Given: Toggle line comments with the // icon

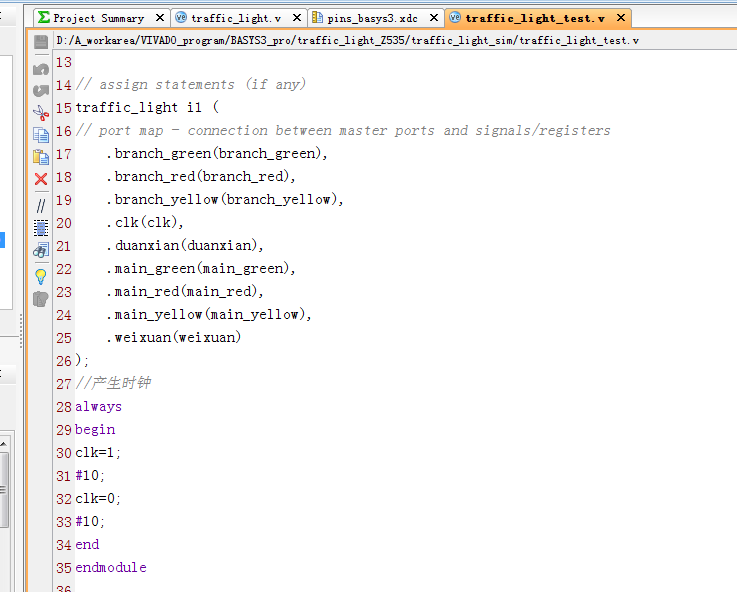Looking at the screenshot, I should point(41,205).
